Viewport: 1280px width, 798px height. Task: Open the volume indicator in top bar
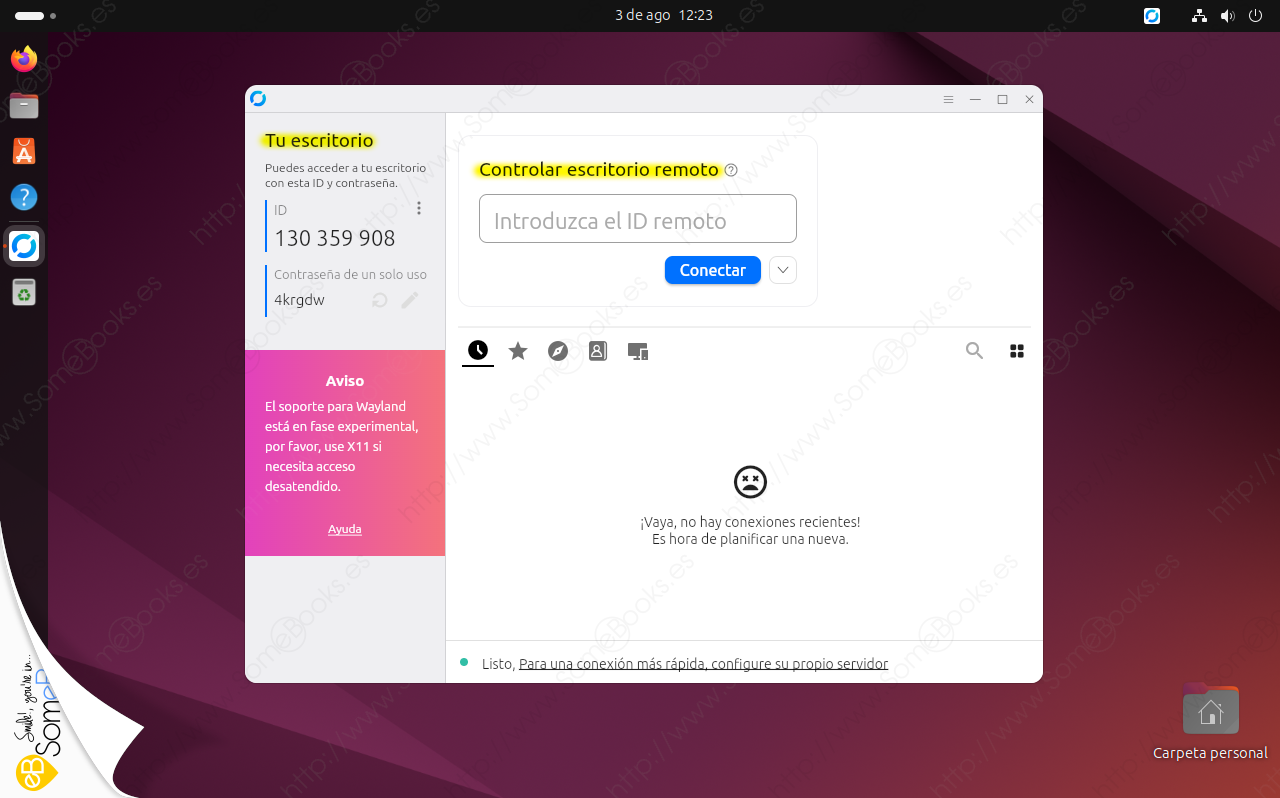pos(1228,16)
